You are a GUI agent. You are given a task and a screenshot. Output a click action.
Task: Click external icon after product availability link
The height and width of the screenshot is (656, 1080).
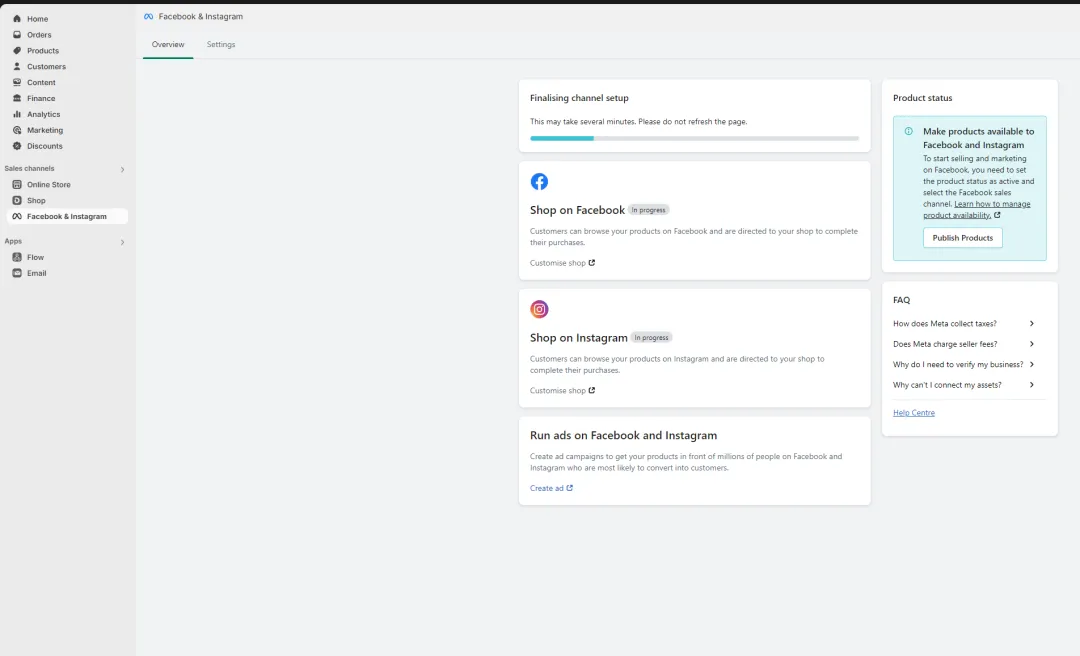[997, 215]
